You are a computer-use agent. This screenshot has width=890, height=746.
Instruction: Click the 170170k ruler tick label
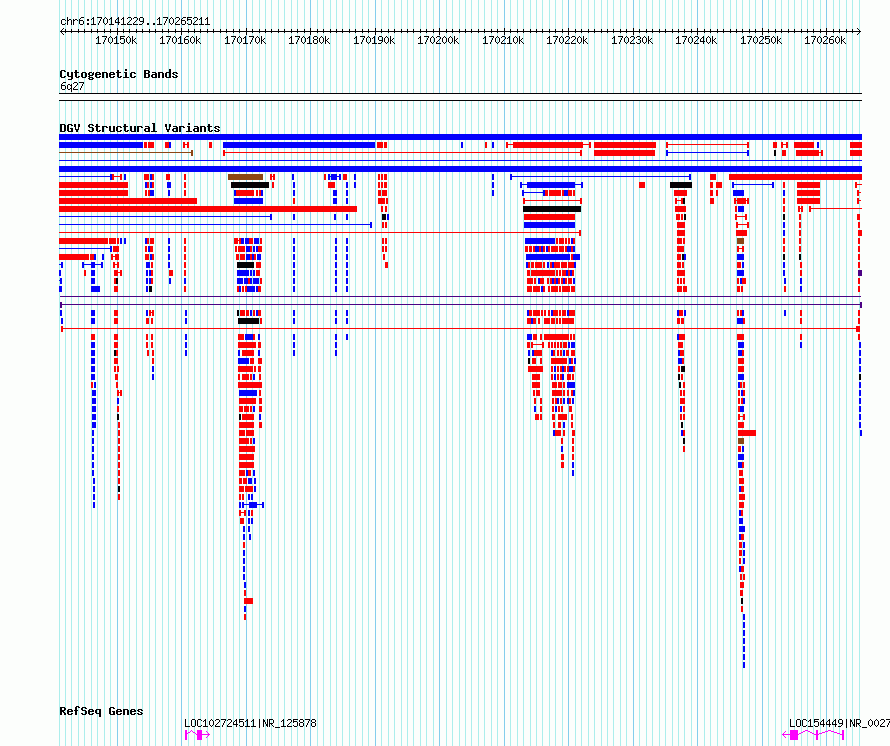coord(245,40)
